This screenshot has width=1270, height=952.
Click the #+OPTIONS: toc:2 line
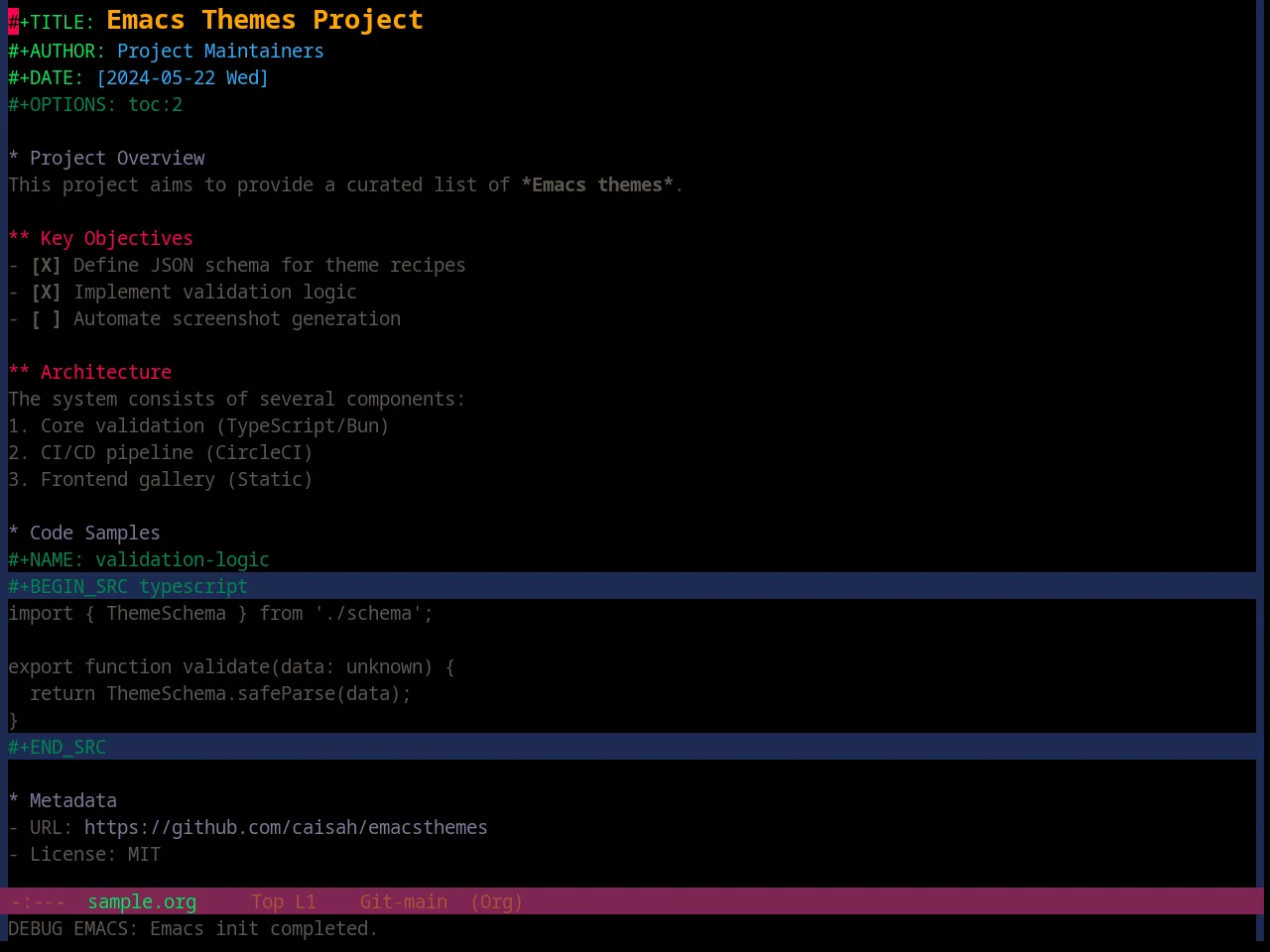(x=95, y=104)
